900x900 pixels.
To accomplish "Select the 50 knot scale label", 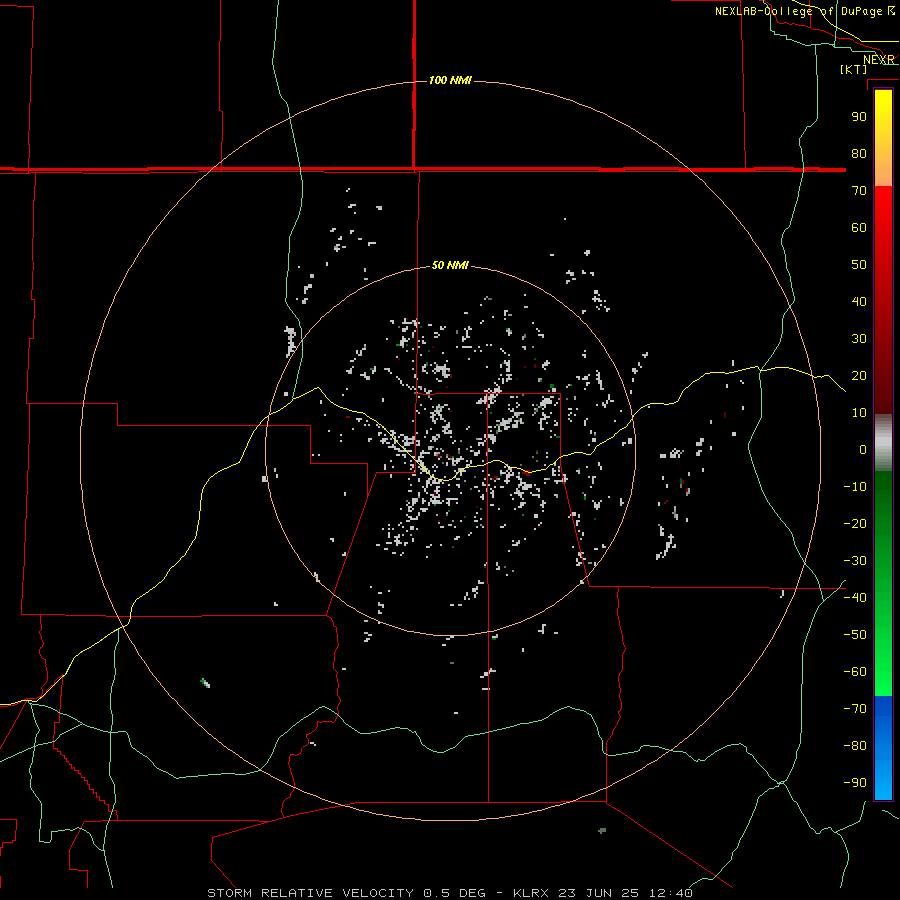I will tap(859, 265).
